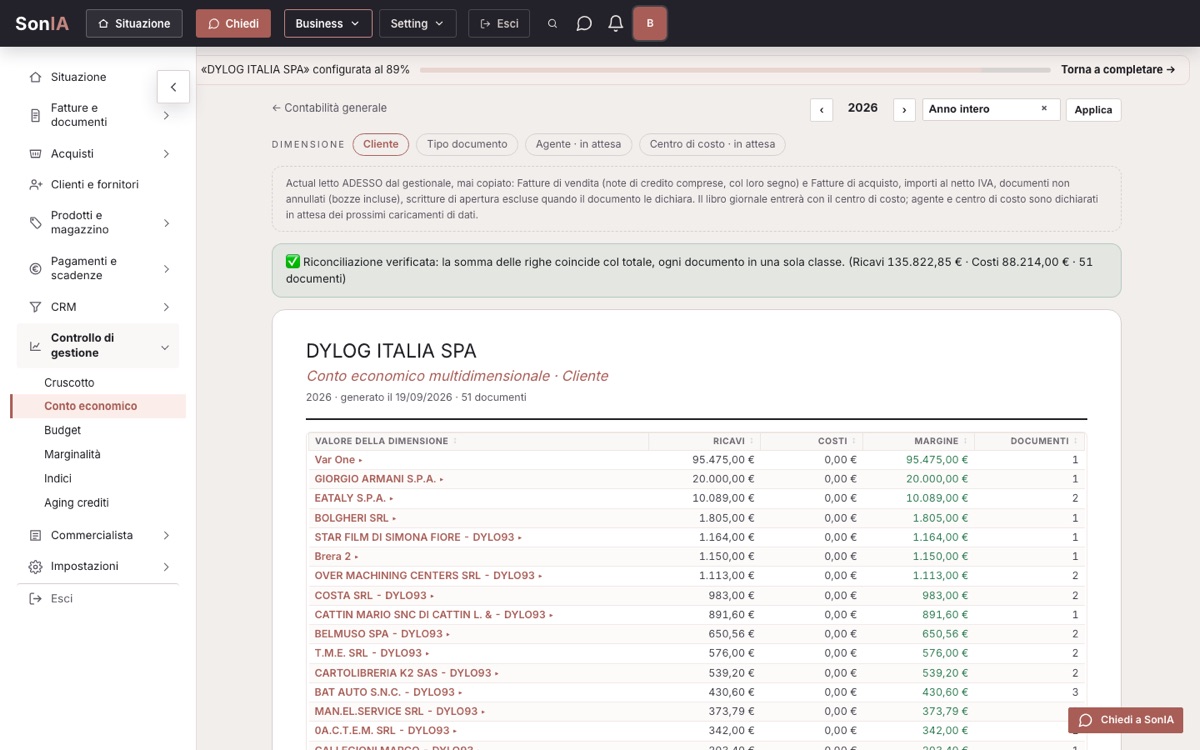Expand the Acquisti submenu chevron
This screenshot has width=1200, height=750.
click(166, 154)
